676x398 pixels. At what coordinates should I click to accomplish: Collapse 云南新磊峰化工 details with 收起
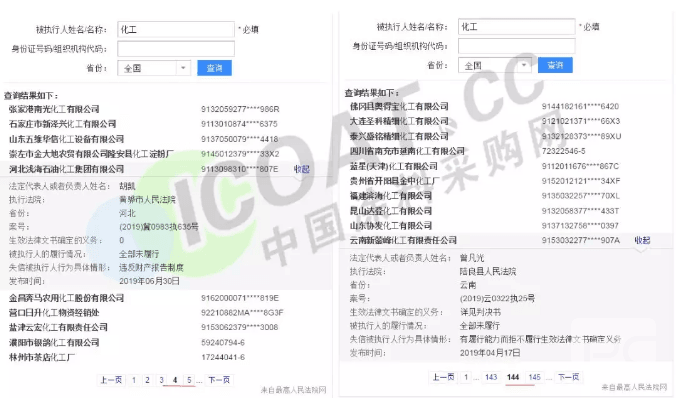[642, 240]
